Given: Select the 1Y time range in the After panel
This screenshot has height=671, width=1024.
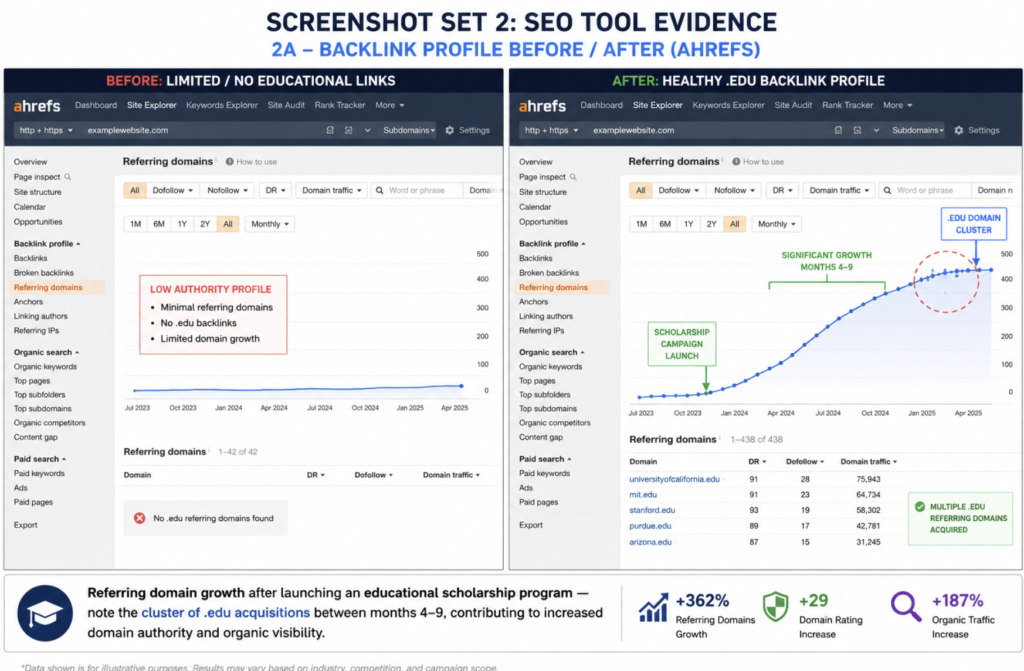Looking at the screenshot, I should pyautogui.click(x=688, y=224).
